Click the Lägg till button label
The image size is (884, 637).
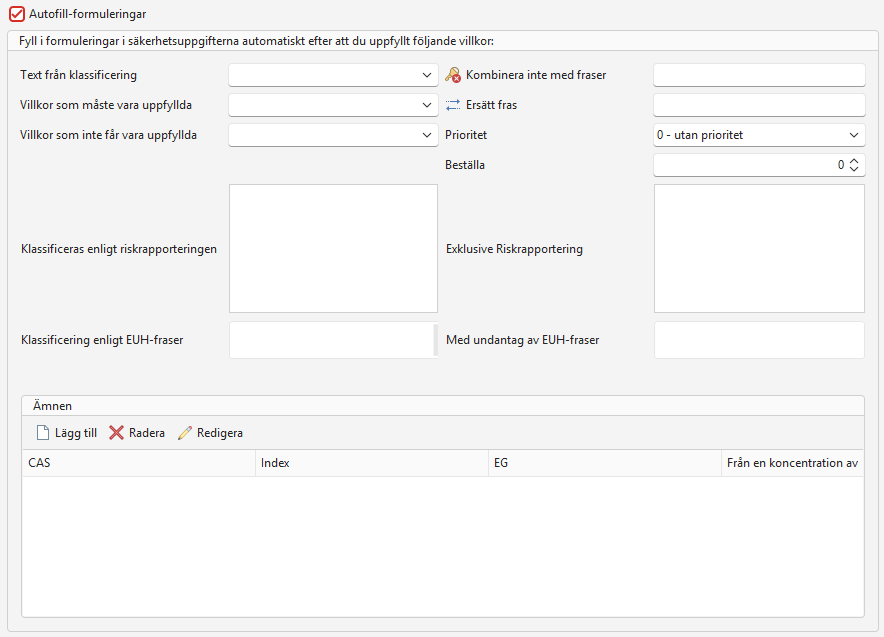(x=76, y=433)
